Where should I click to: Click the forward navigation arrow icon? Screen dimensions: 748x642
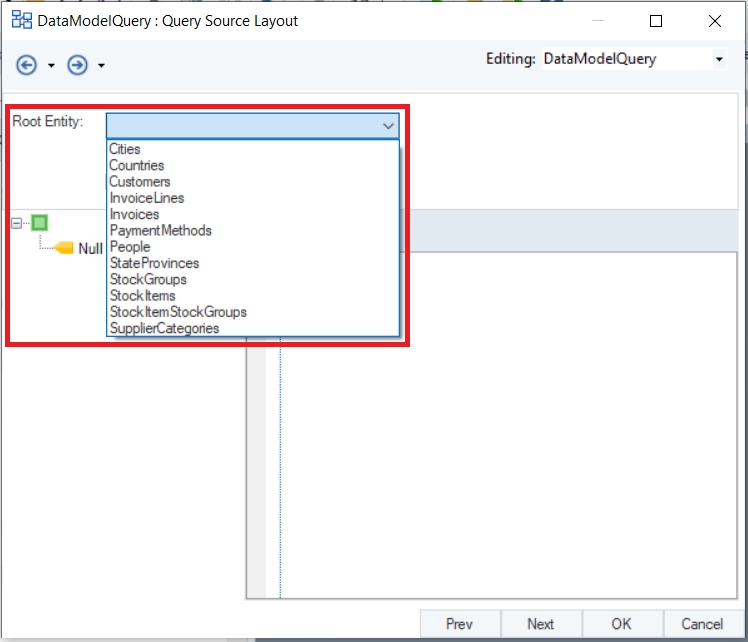(x=77, y=65)
